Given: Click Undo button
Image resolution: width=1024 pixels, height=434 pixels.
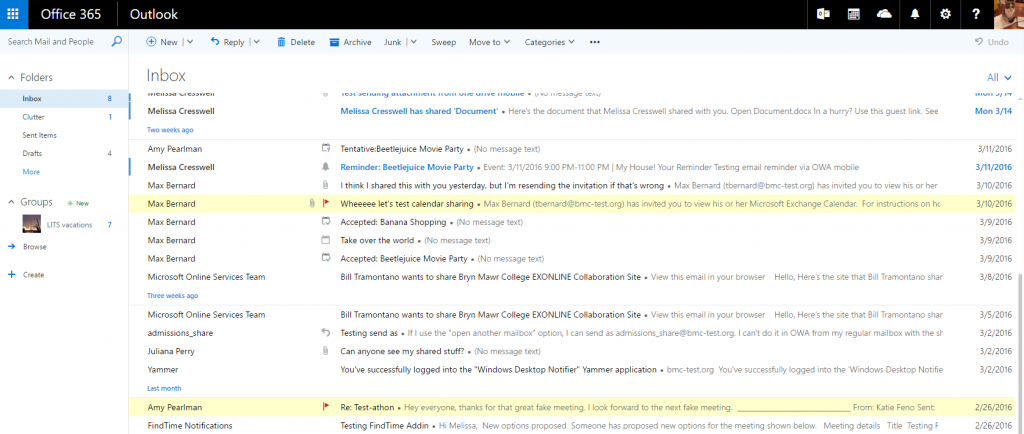Looking at the screenshot, I should click(x=992, y=42).
